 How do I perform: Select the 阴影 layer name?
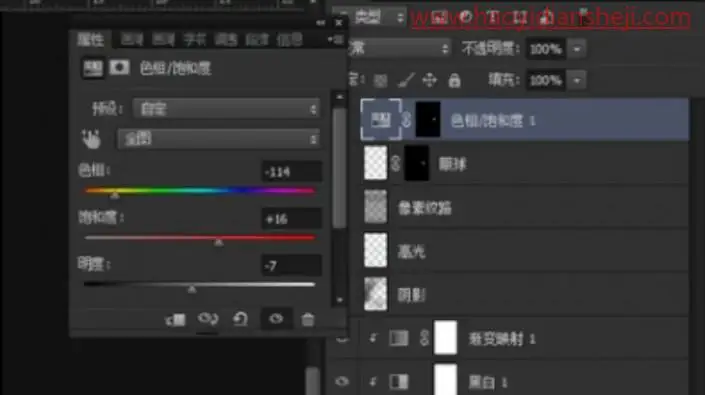(411, 295)
